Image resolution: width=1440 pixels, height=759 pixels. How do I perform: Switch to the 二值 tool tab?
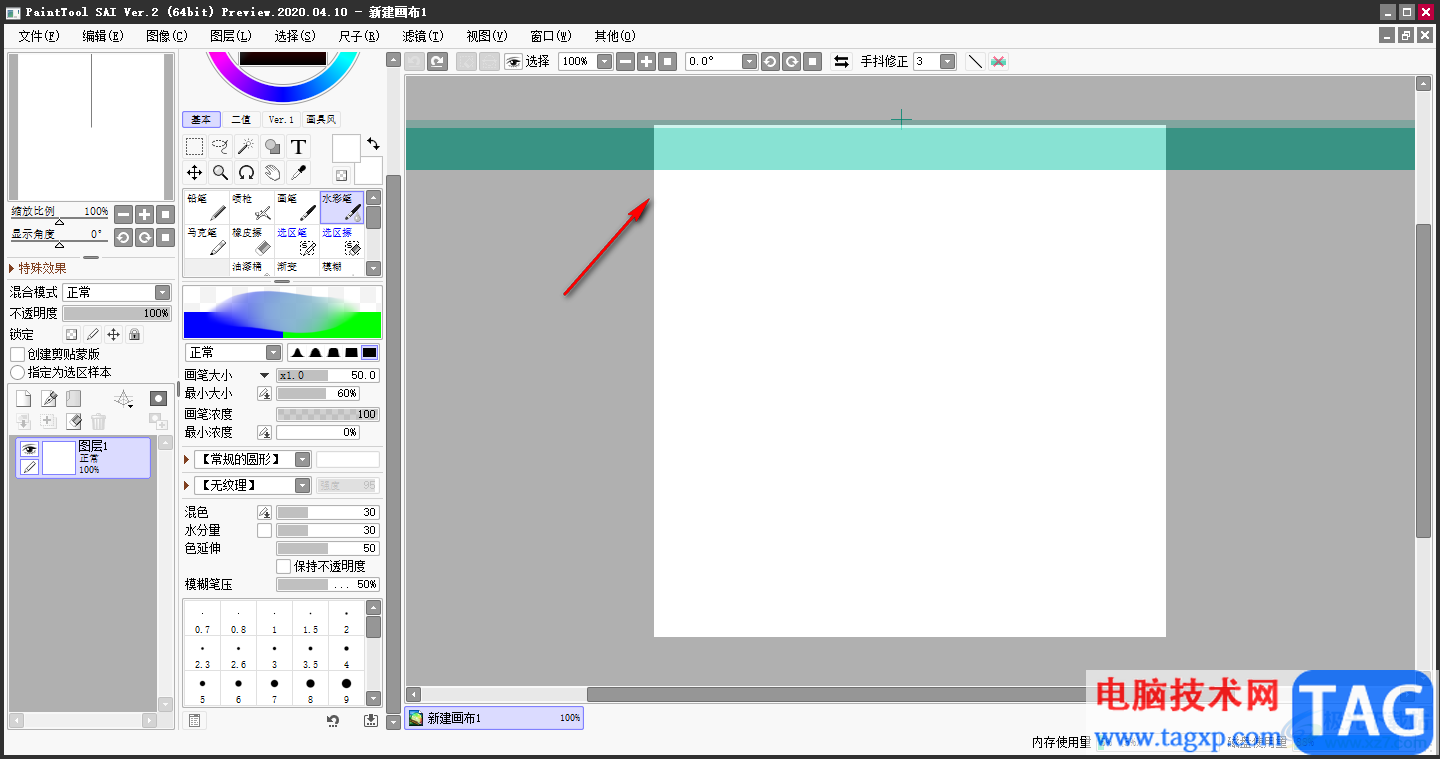(x=241, y=120)
